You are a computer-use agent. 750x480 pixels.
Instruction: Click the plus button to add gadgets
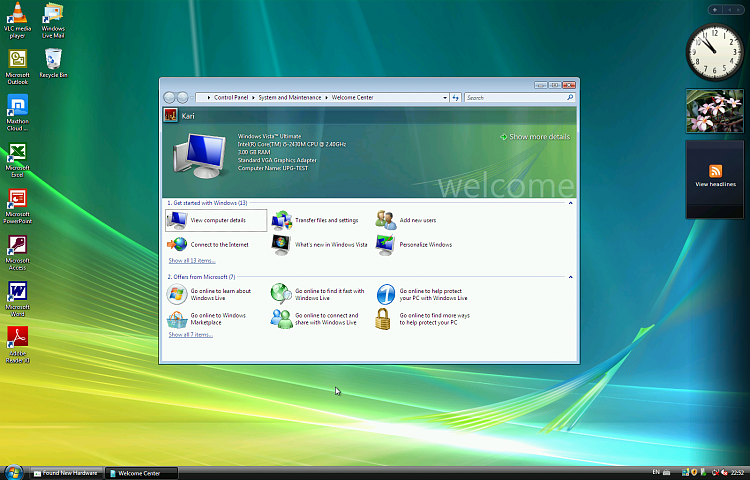coord(716,10)
